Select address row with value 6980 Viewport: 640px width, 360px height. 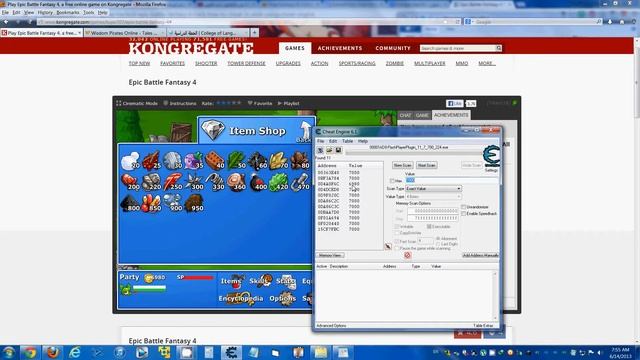click(349, 184)
